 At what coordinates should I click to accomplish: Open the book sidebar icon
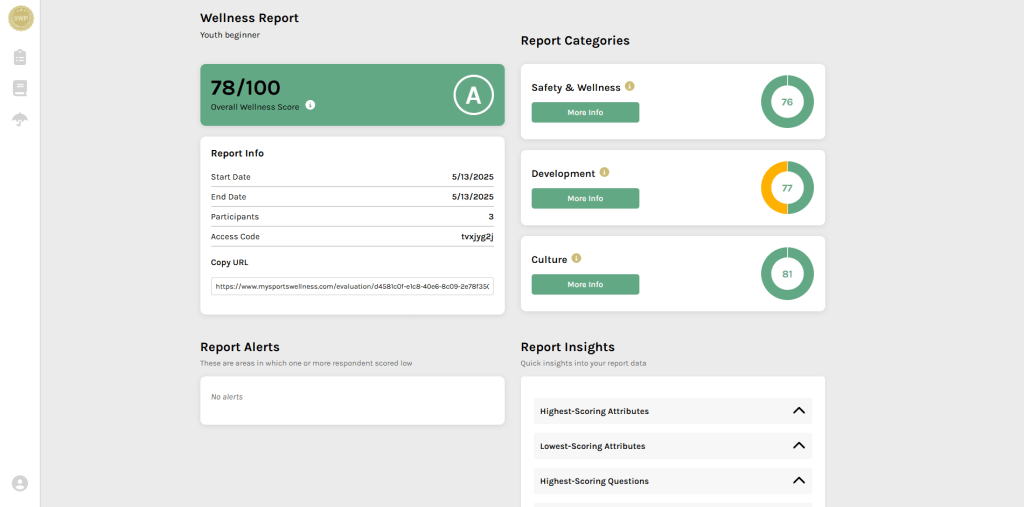click(20, 88)
